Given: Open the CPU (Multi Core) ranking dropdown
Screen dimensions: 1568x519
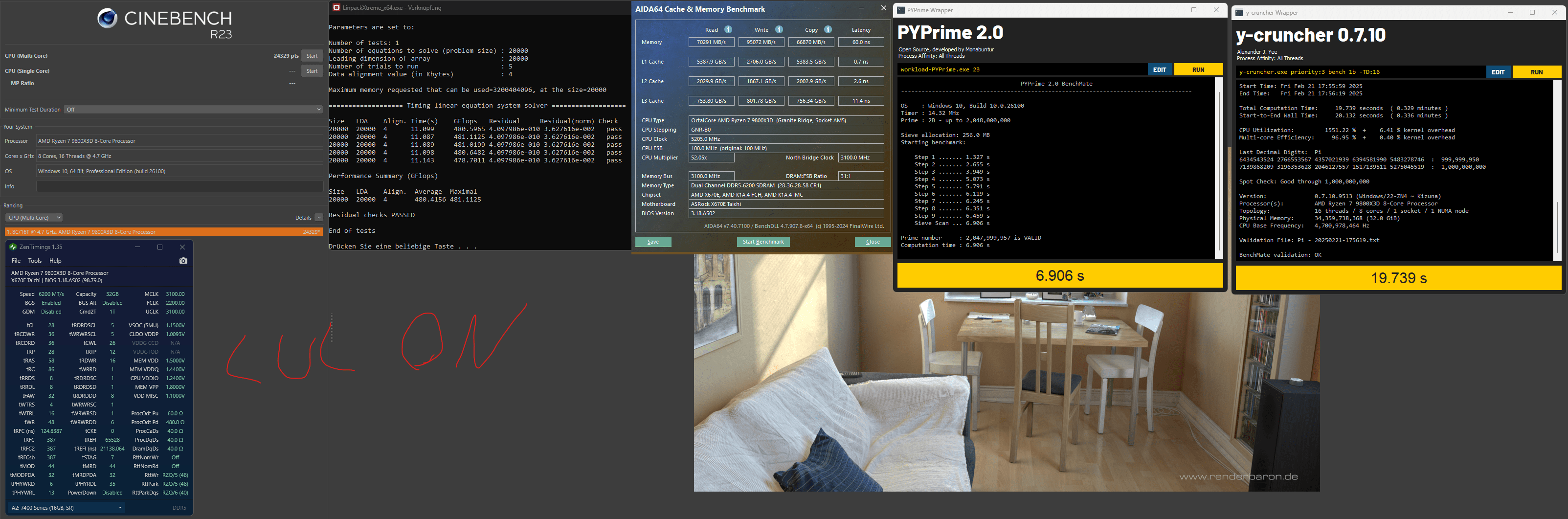Looking at the screenshot, I should tap(34, 217).
